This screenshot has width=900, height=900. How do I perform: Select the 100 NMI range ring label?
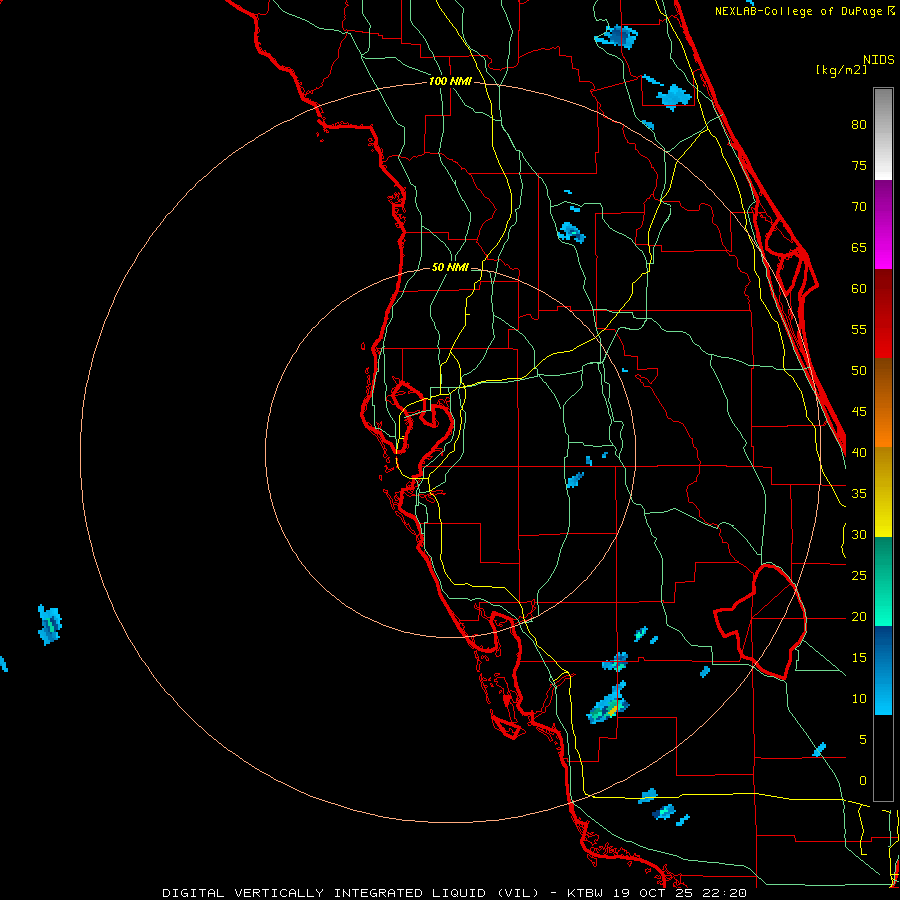pos(450,82)
